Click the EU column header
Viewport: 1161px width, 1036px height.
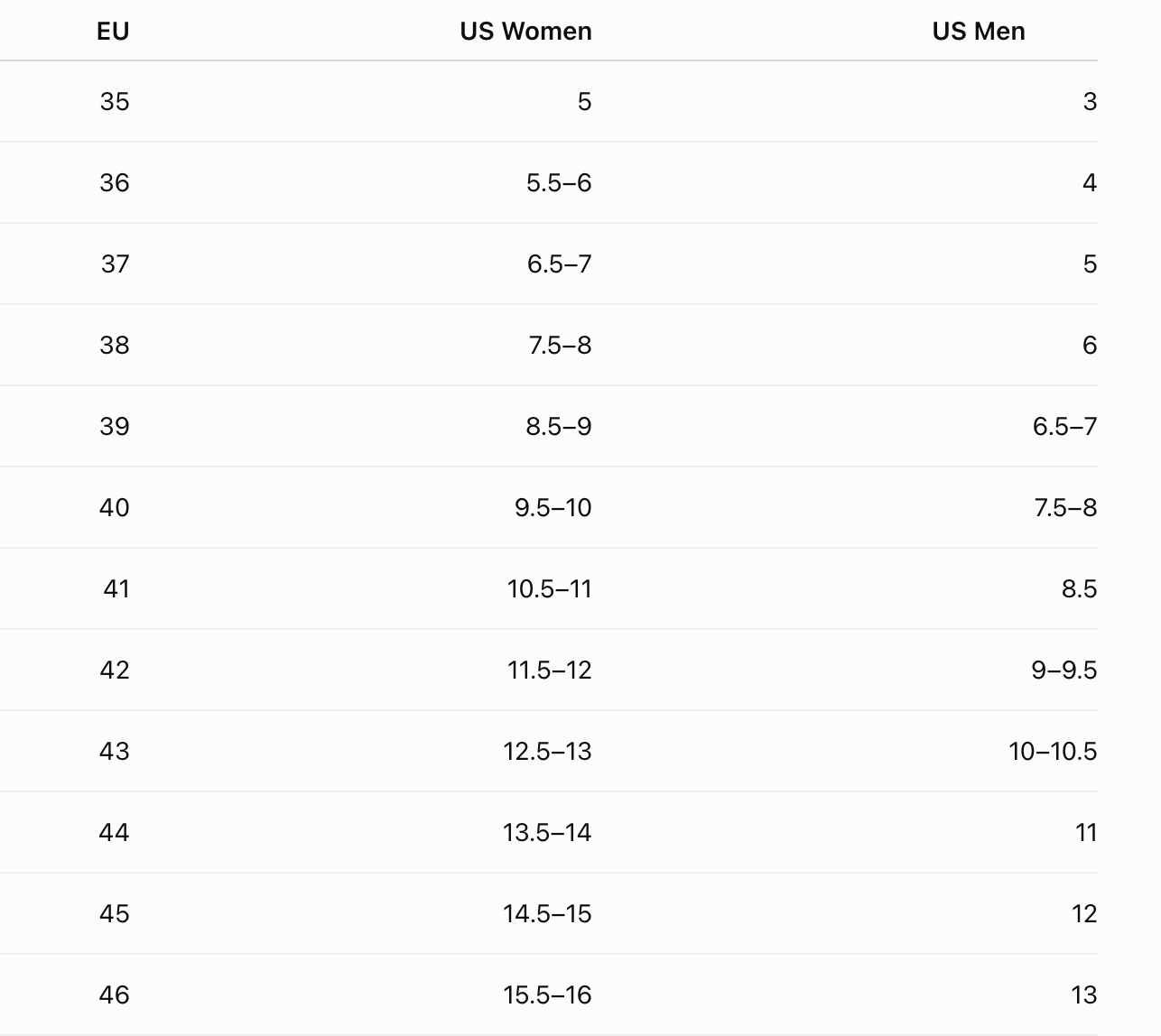coord(113,32)
